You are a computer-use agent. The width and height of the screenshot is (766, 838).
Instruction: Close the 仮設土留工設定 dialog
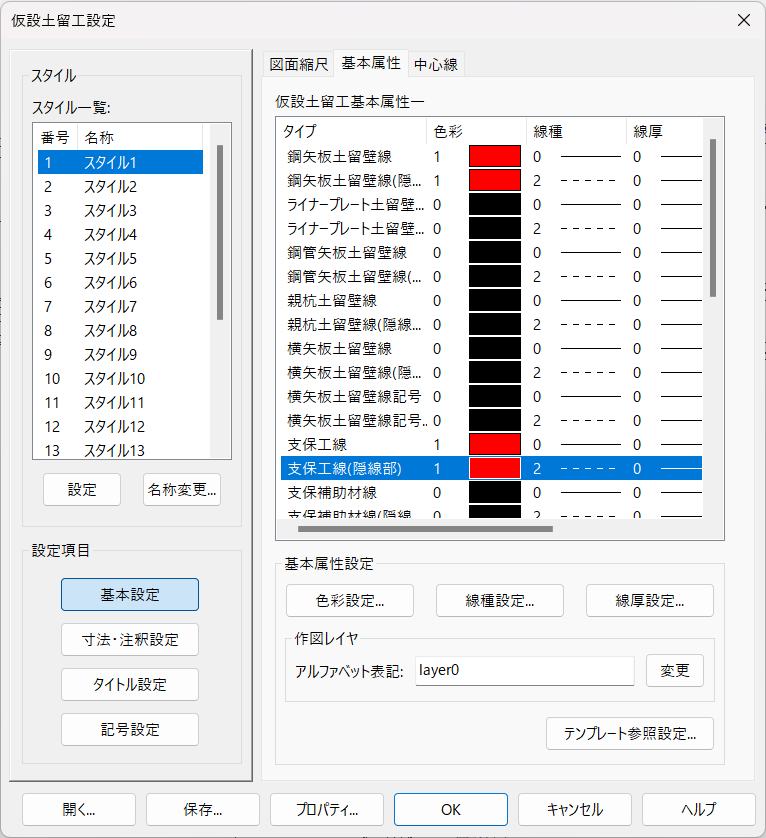tap(744, 20)
